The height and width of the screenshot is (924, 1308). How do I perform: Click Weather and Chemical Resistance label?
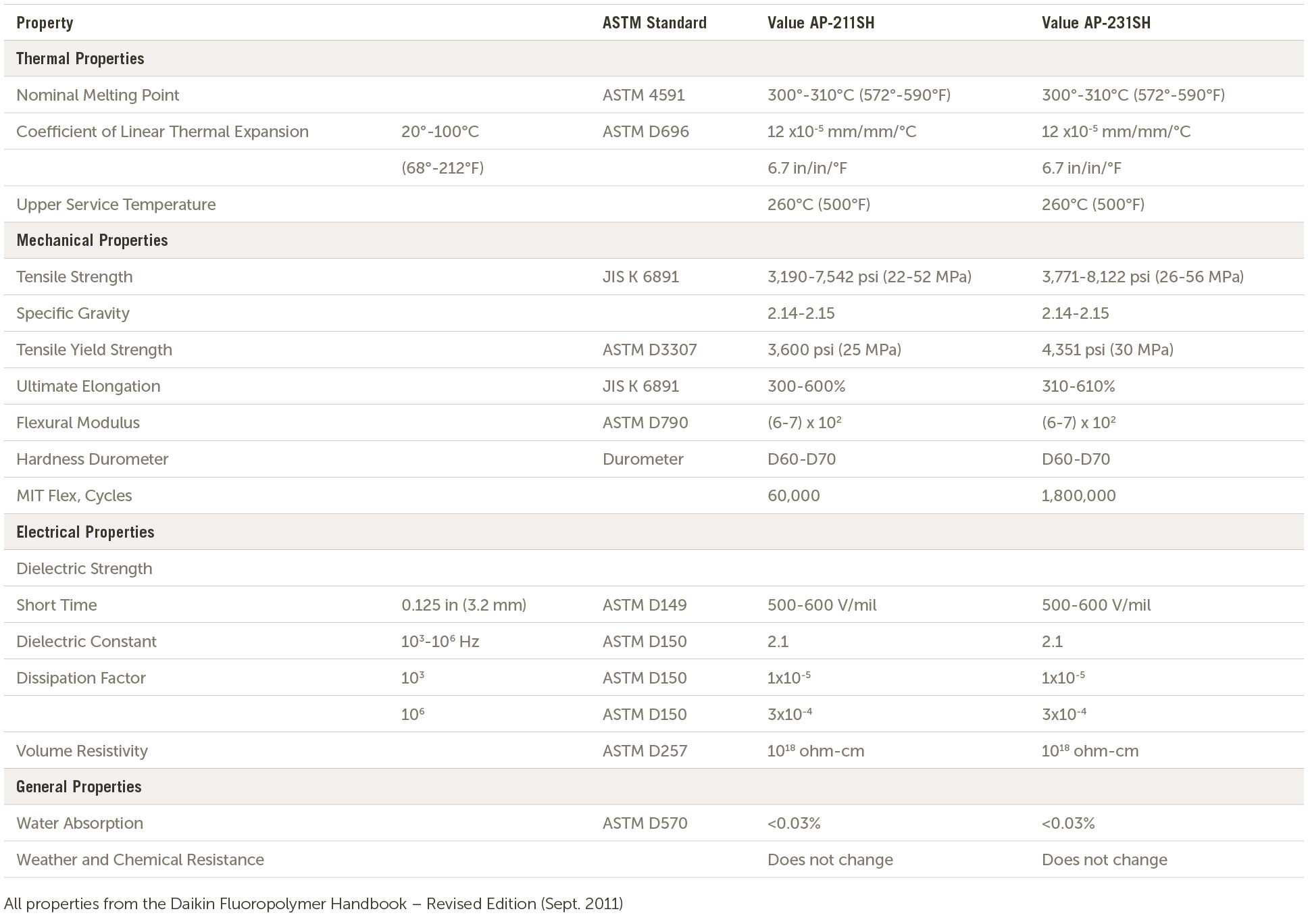coord(141,860)
